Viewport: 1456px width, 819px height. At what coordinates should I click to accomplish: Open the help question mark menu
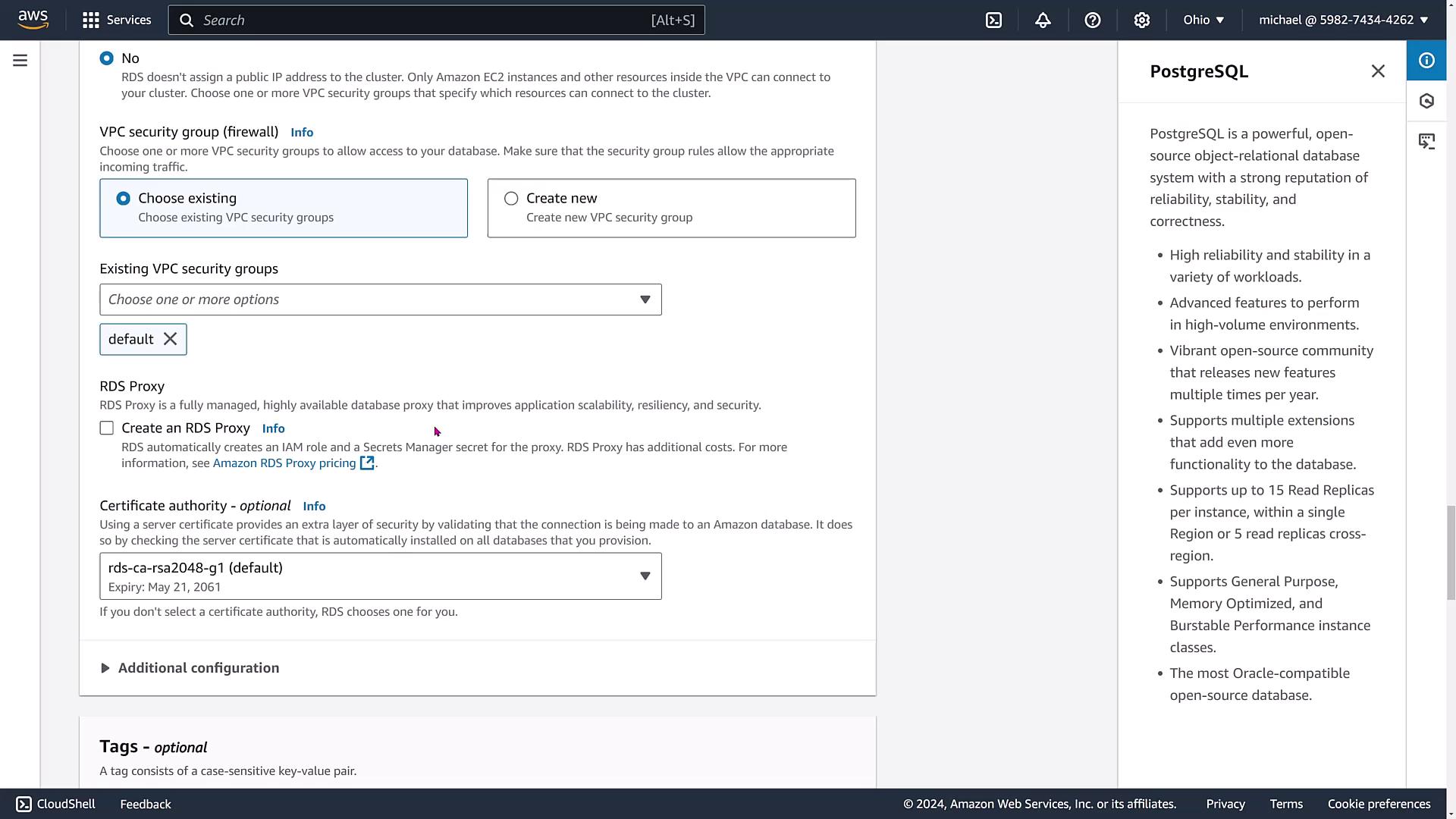tap(1092, 20)
